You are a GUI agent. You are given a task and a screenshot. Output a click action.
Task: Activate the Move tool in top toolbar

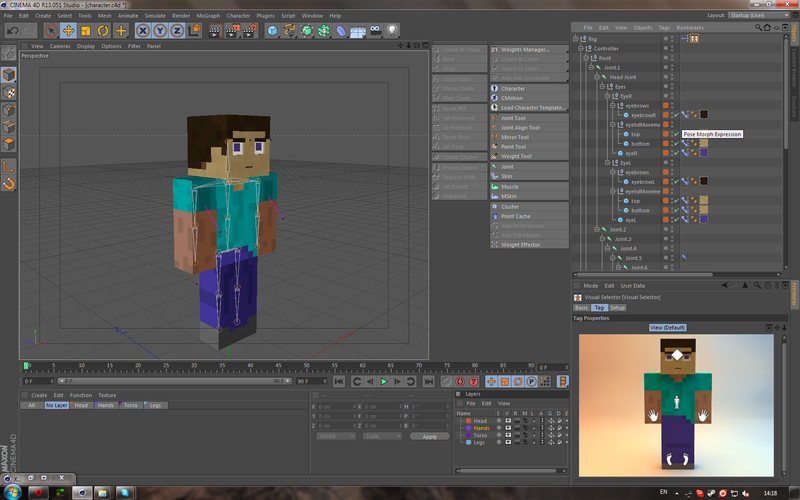68,31
